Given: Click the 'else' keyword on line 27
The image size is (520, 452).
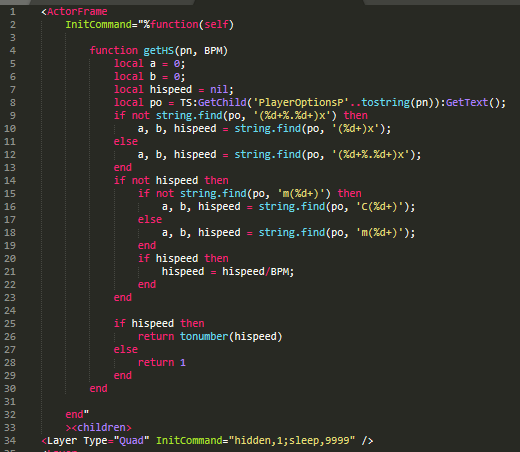Looking at the screenshot, I should click(126, 350).
